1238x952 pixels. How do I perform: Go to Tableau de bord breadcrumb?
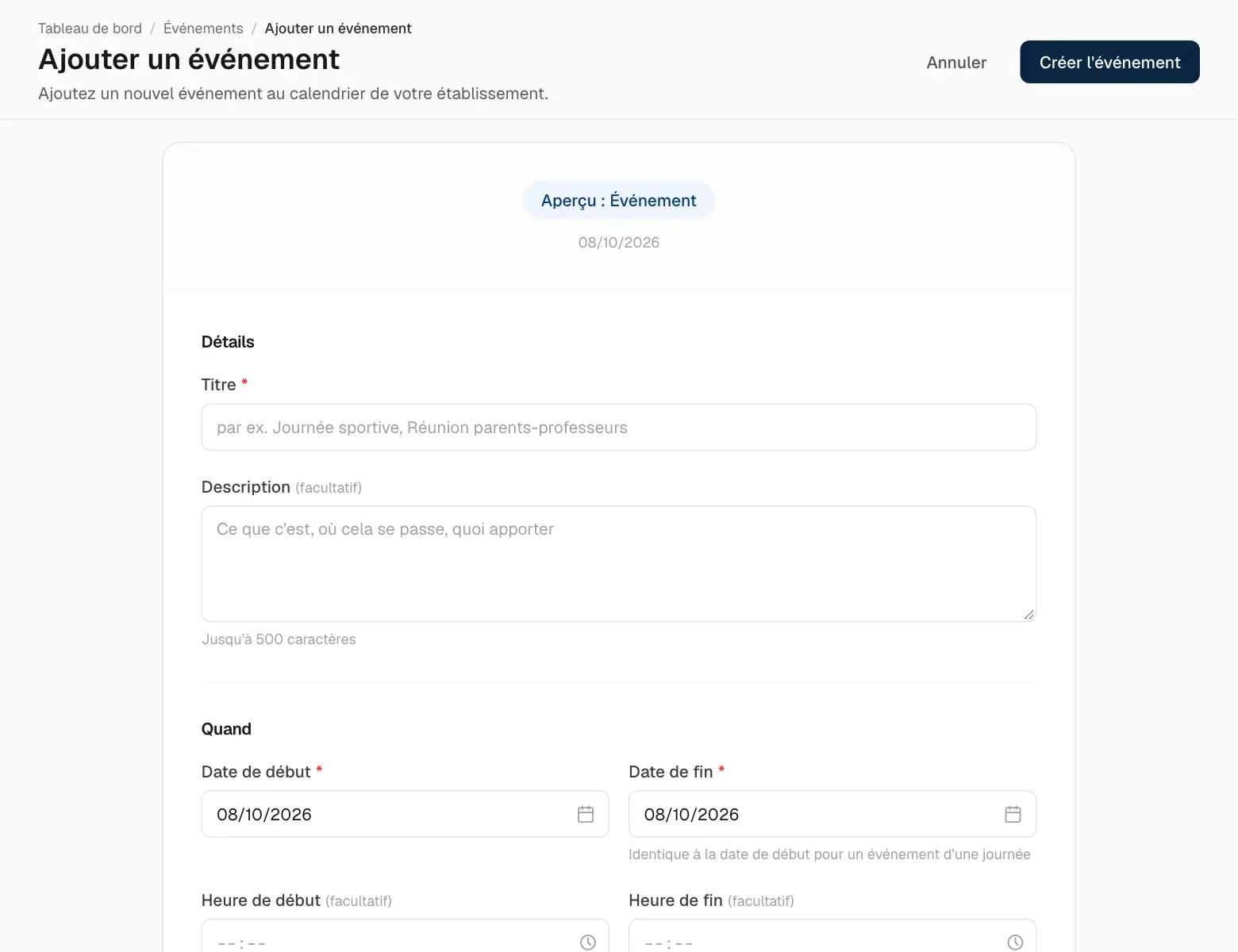pyautogui.click(x=90, y=29)
